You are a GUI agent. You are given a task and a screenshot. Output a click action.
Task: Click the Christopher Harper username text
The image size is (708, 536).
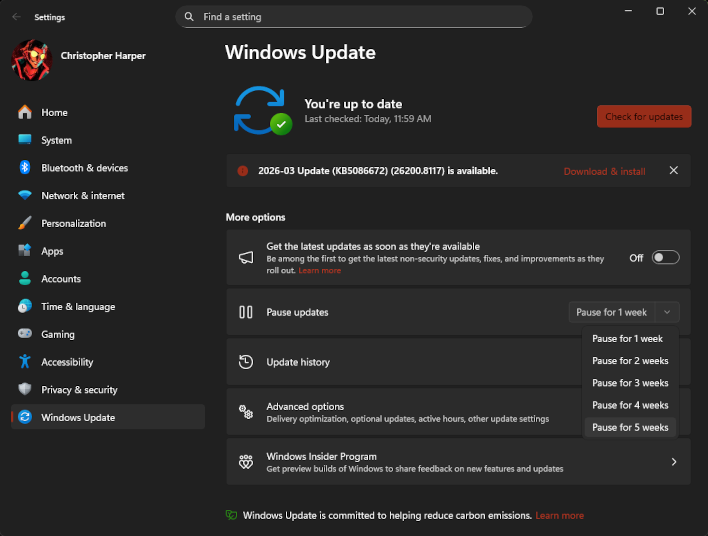click(103, 56)
